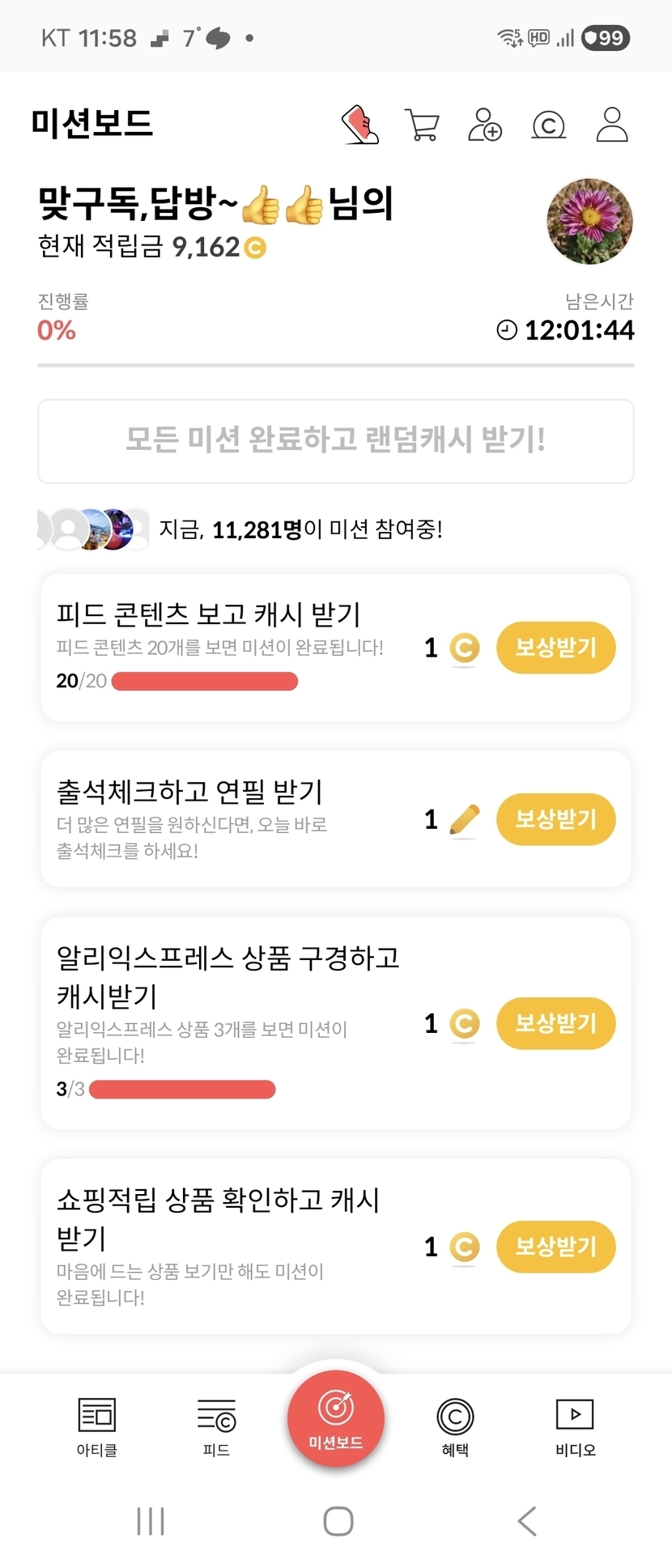This screenshot has width=672, height=1568.
Task: Open the 혜택 benefits tab
Action: 455,1426
